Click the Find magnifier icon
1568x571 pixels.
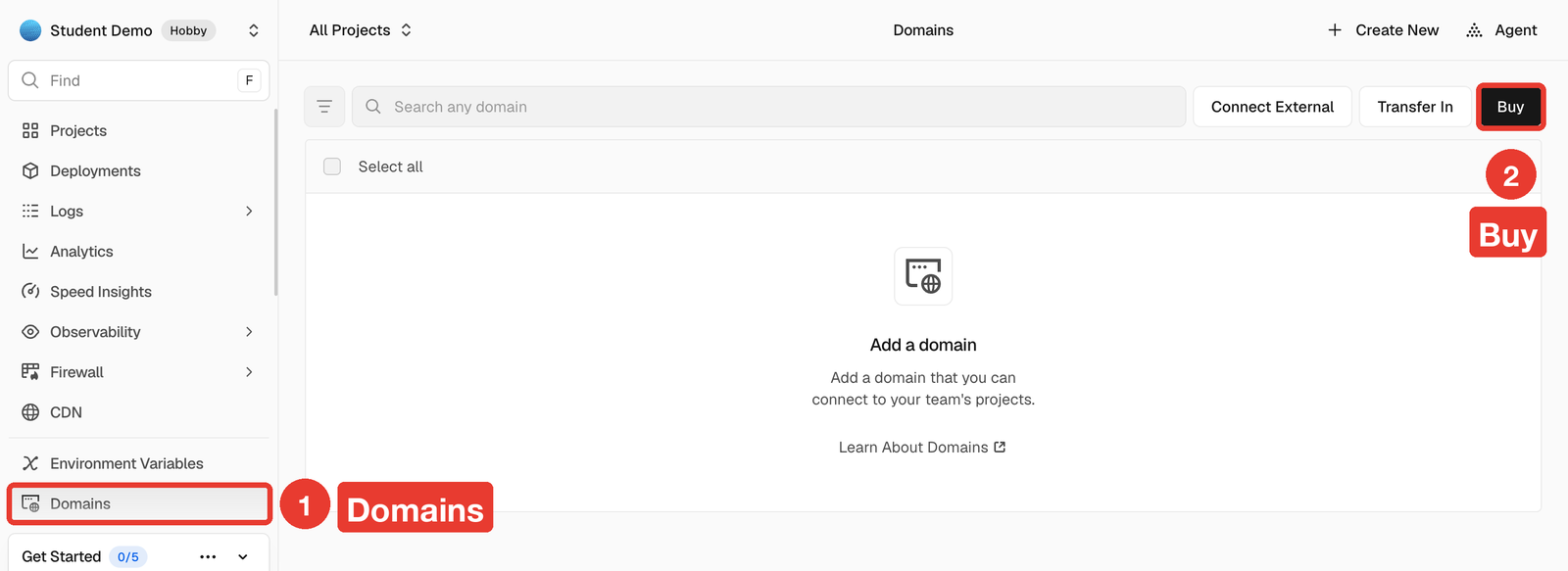(30, 80)
